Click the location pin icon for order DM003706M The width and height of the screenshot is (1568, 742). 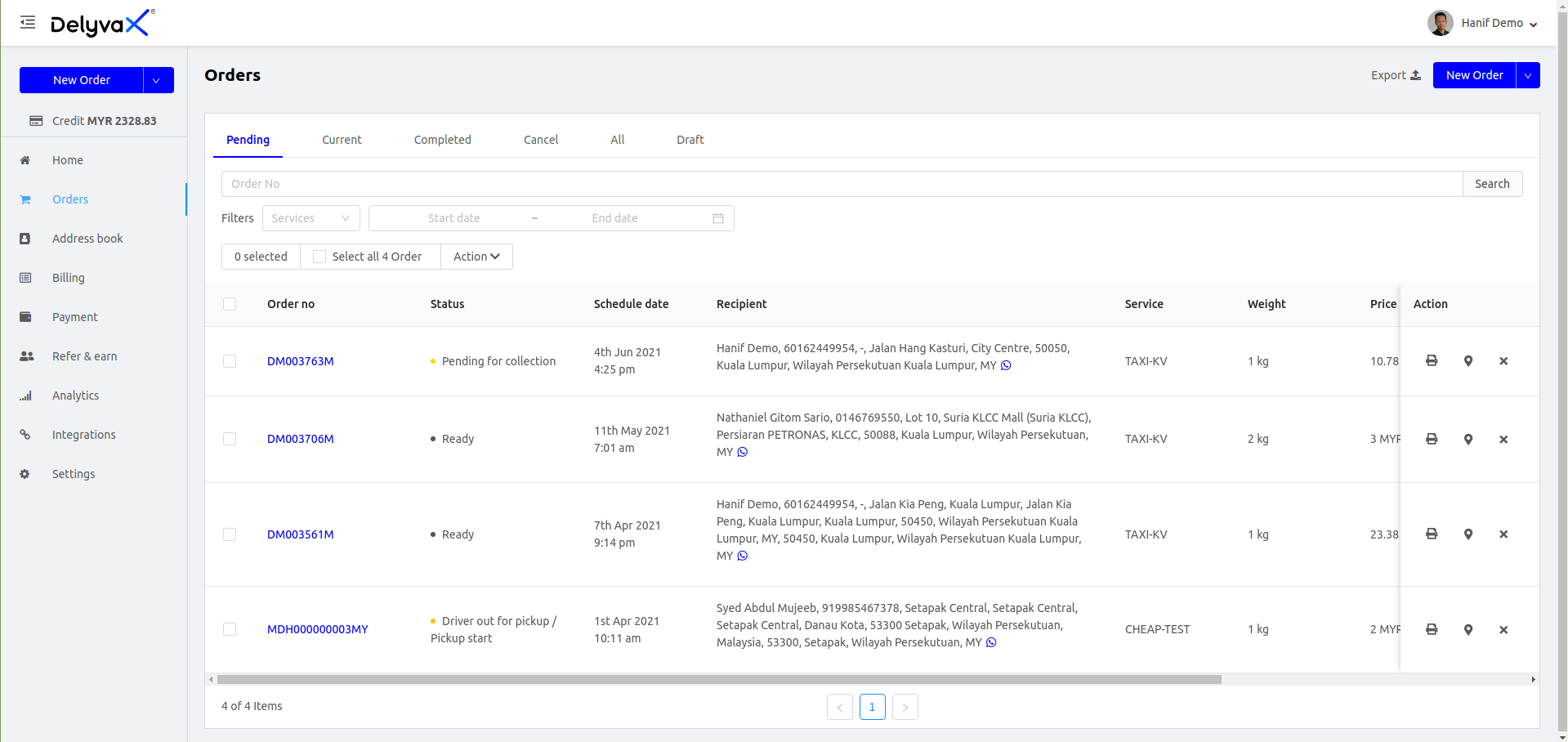pyautogui.click(x=1467, y=440)
